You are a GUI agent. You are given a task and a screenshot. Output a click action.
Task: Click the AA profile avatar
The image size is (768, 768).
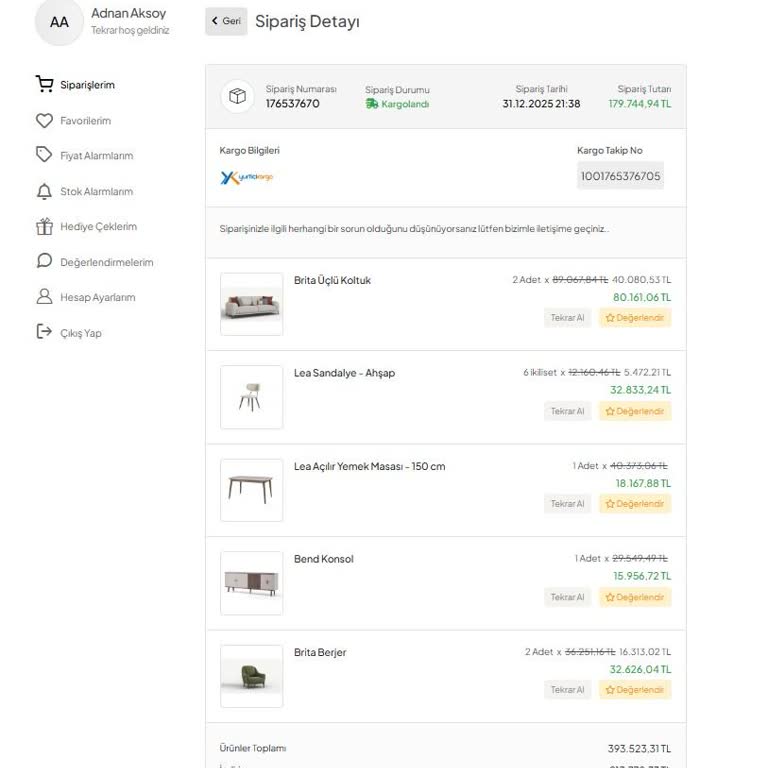point(59,22)
